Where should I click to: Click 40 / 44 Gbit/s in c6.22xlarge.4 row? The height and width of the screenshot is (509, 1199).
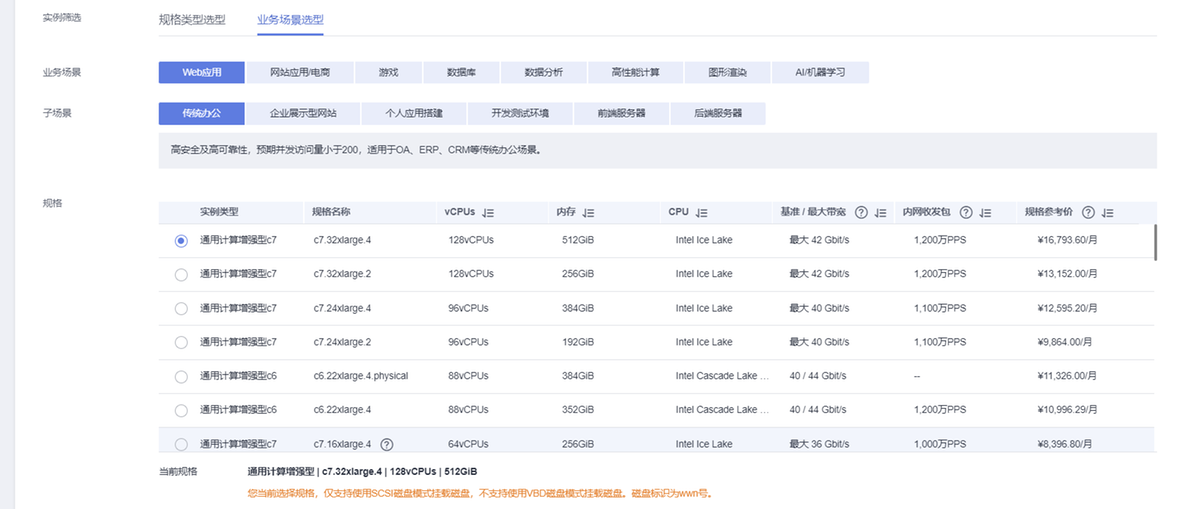[x=817, y=410]
